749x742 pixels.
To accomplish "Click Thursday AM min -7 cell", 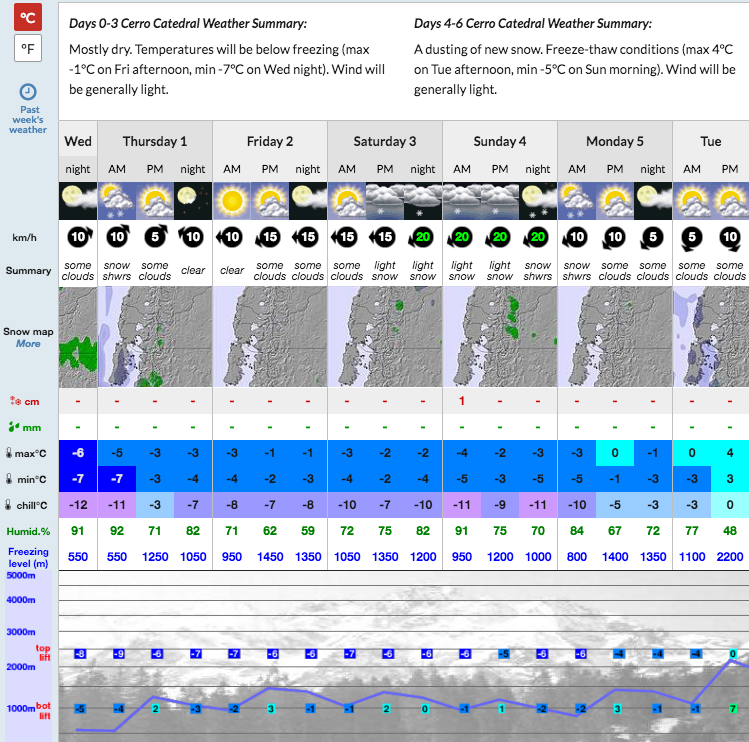I will click(x=117, y=479).
